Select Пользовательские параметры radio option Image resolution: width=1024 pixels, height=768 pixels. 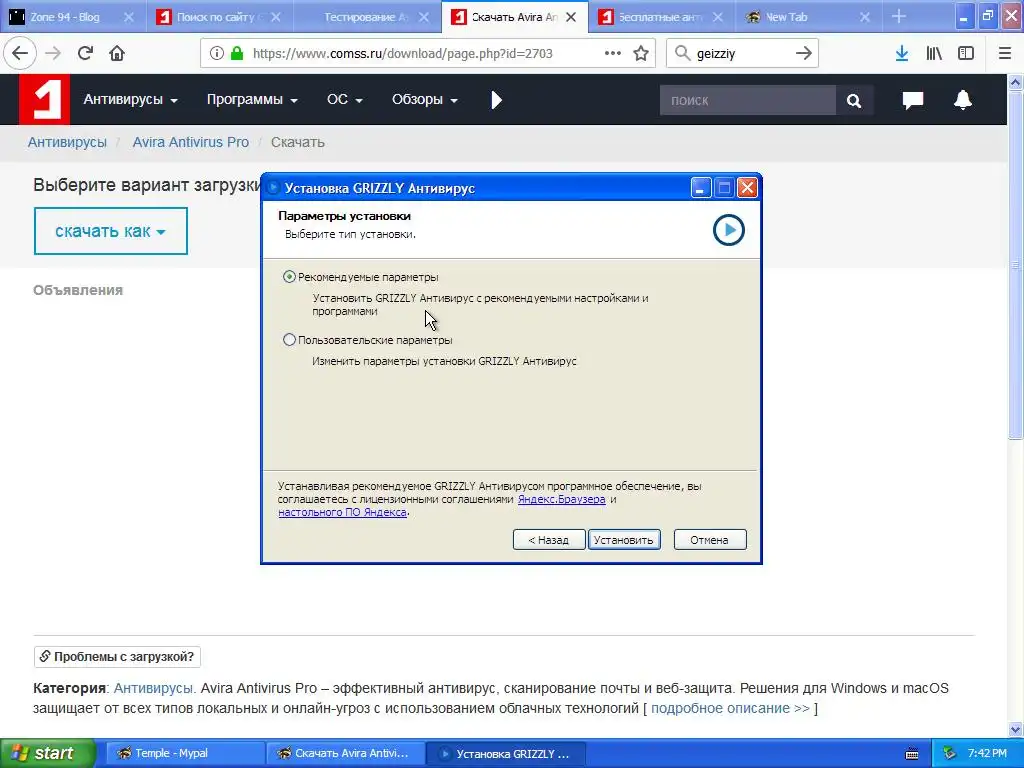(x=289, y=340)
